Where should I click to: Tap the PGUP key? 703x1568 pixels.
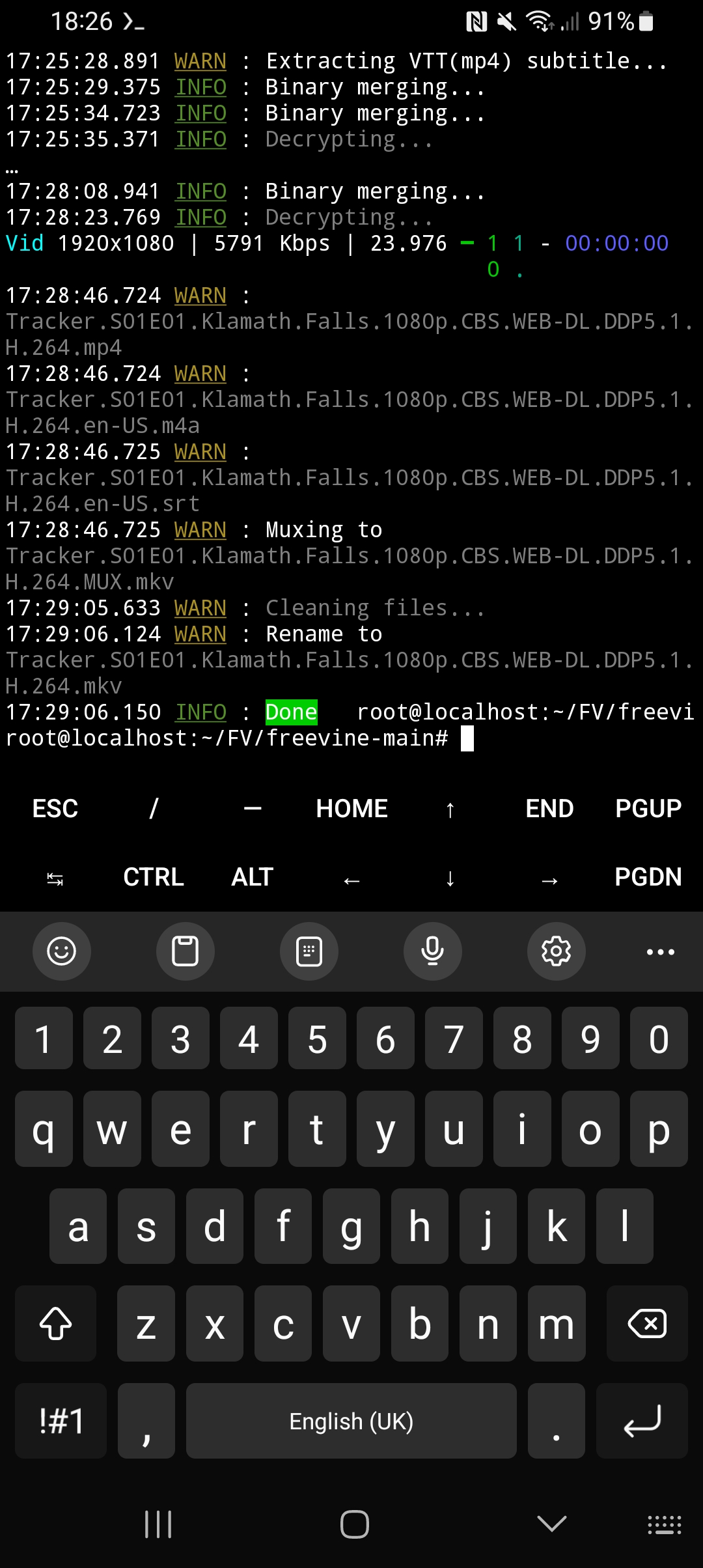coord(648,809)
